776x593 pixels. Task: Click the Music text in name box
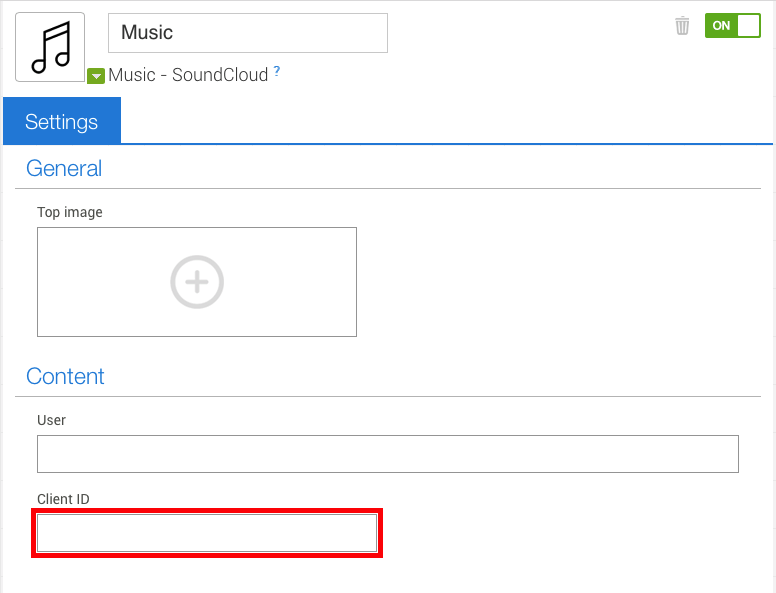[147, 32]
